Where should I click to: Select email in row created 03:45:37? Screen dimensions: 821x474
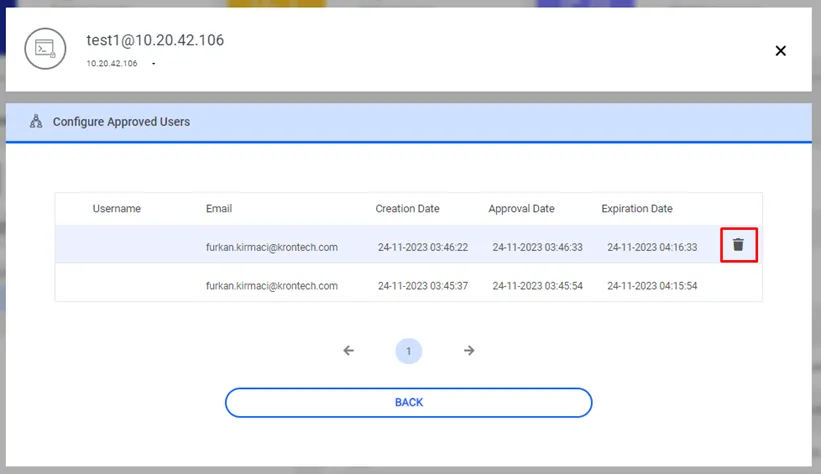point(272,286)
